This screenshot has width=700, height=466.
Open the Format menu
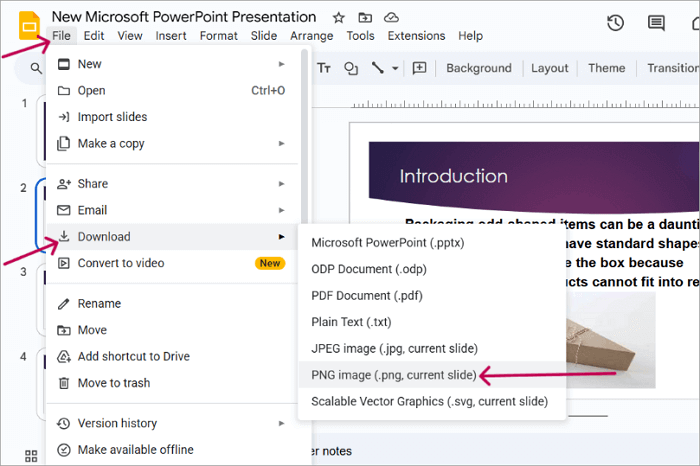pyautogui.click(x=218, y=36)
